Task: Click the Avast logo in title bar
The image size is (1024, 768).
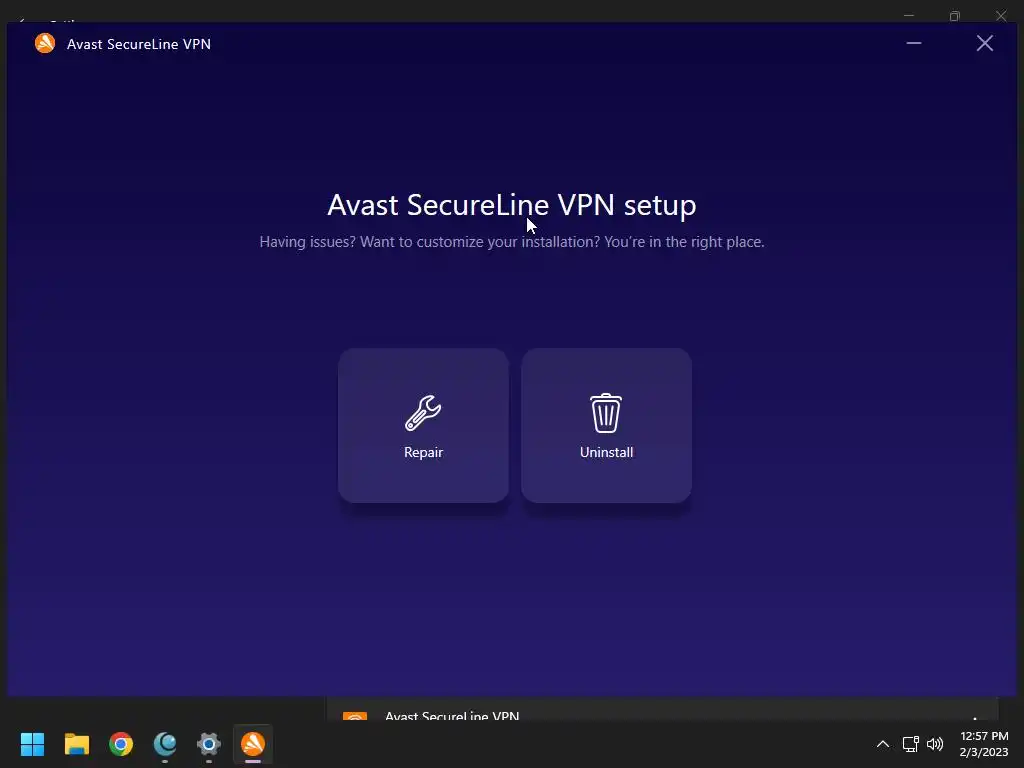Action: (x=45, y=43)
